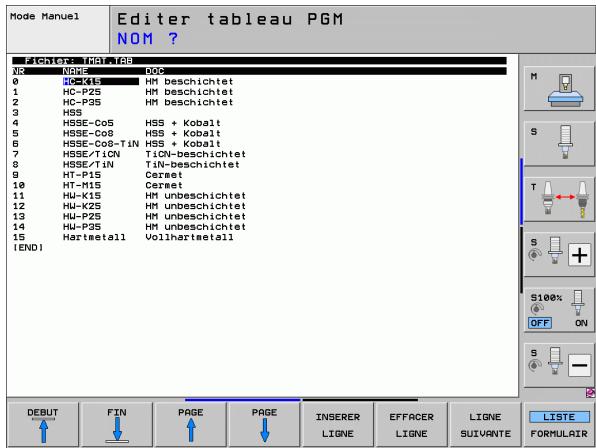Select the HW-K15 name cell
The width and height of the screenshot is (596, 448).
click(82, 195)
